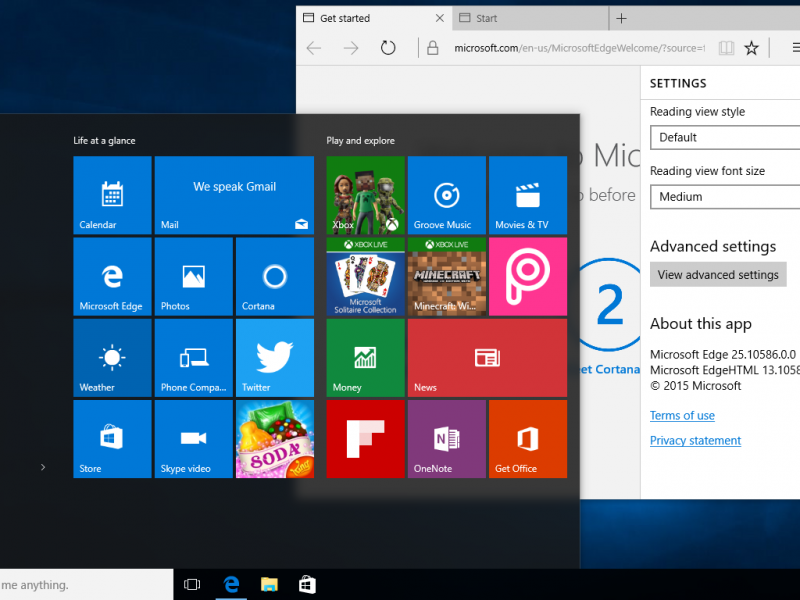800x600 pixels.
Task: Open the Movies & TV tile
Action: pyautogui.click(x=528, y=195)
